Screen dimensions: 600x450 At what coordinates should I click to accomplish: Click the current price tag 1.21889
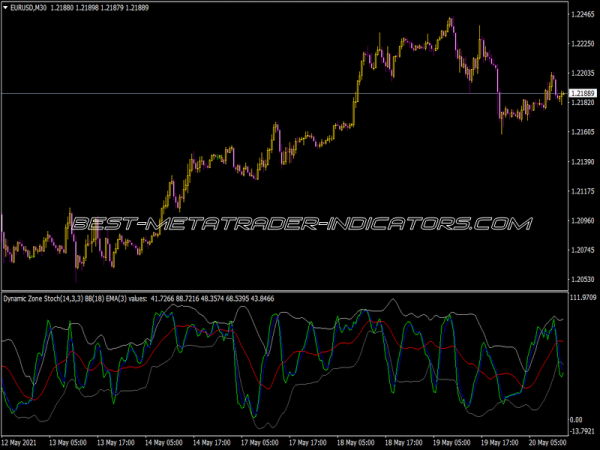coord(582,93)
